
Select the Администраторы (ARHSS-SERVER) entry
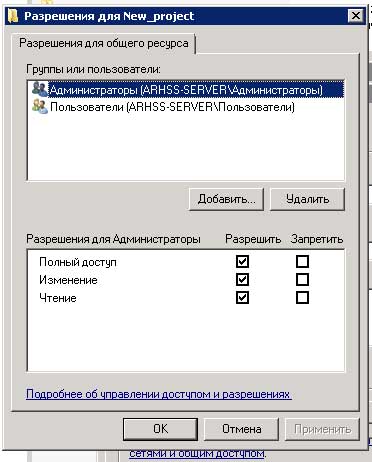click(186, 90)
